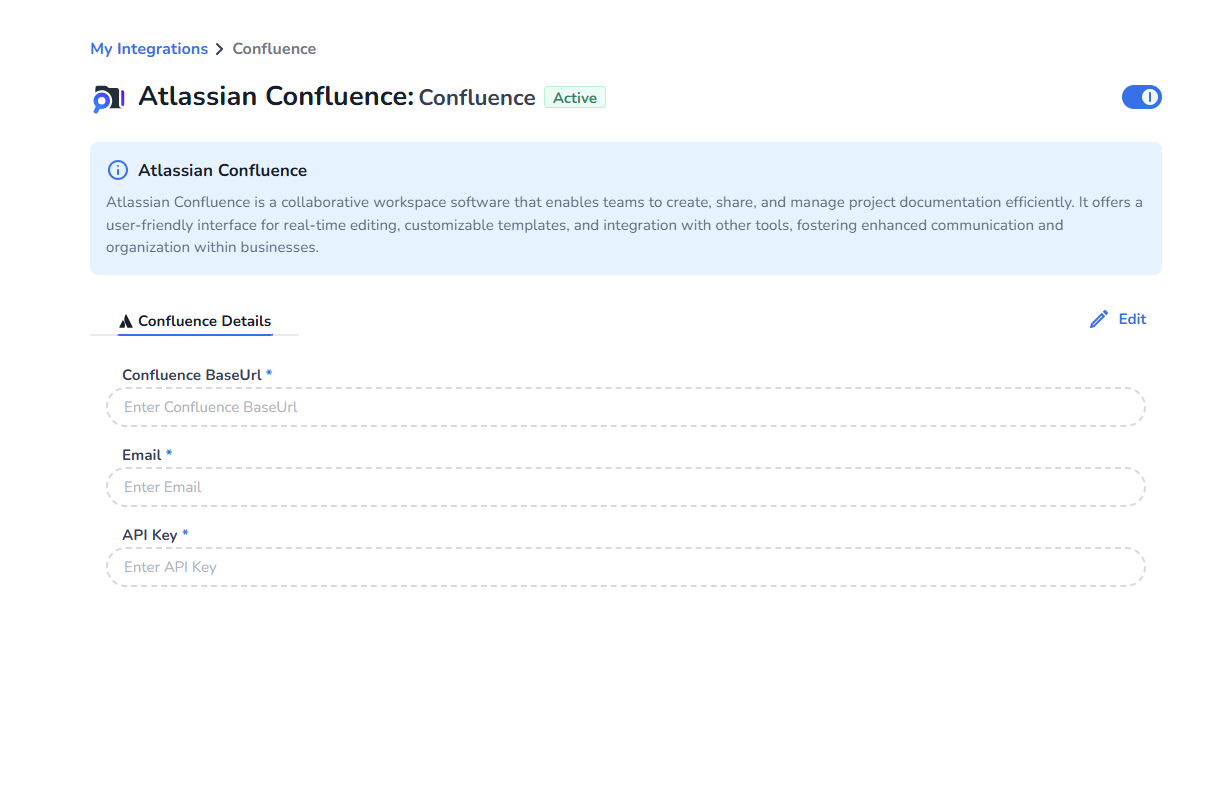Screen dimensions: 1222x787
Task: Focus the Confluence BaseUrl input field
Action: pyautogui.click(x=625, y=407)
